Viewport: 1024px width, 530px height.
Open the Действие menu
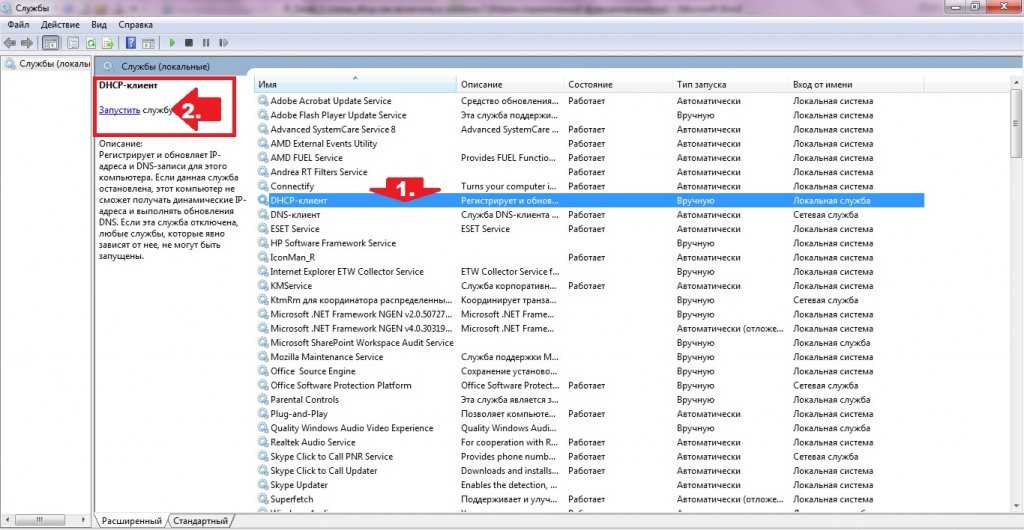[61, 23]
